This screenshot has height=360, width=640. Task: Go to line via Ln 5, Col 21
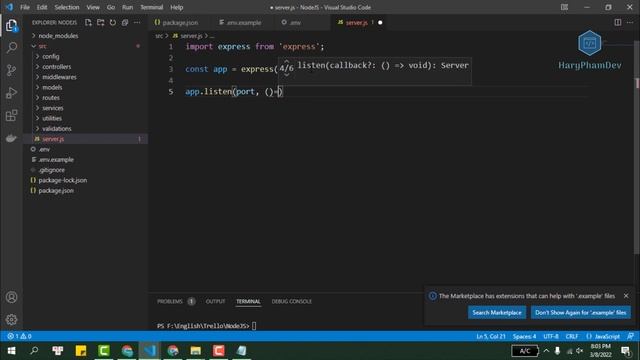(491, 336)
